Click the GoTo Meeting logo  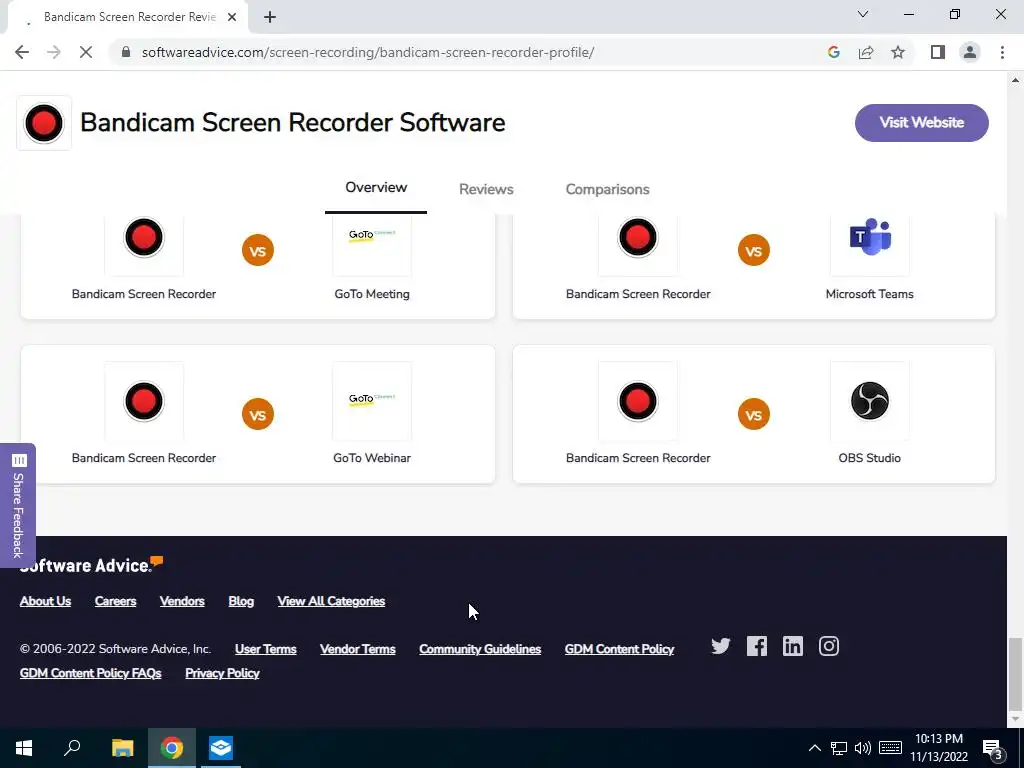[372, 238]
